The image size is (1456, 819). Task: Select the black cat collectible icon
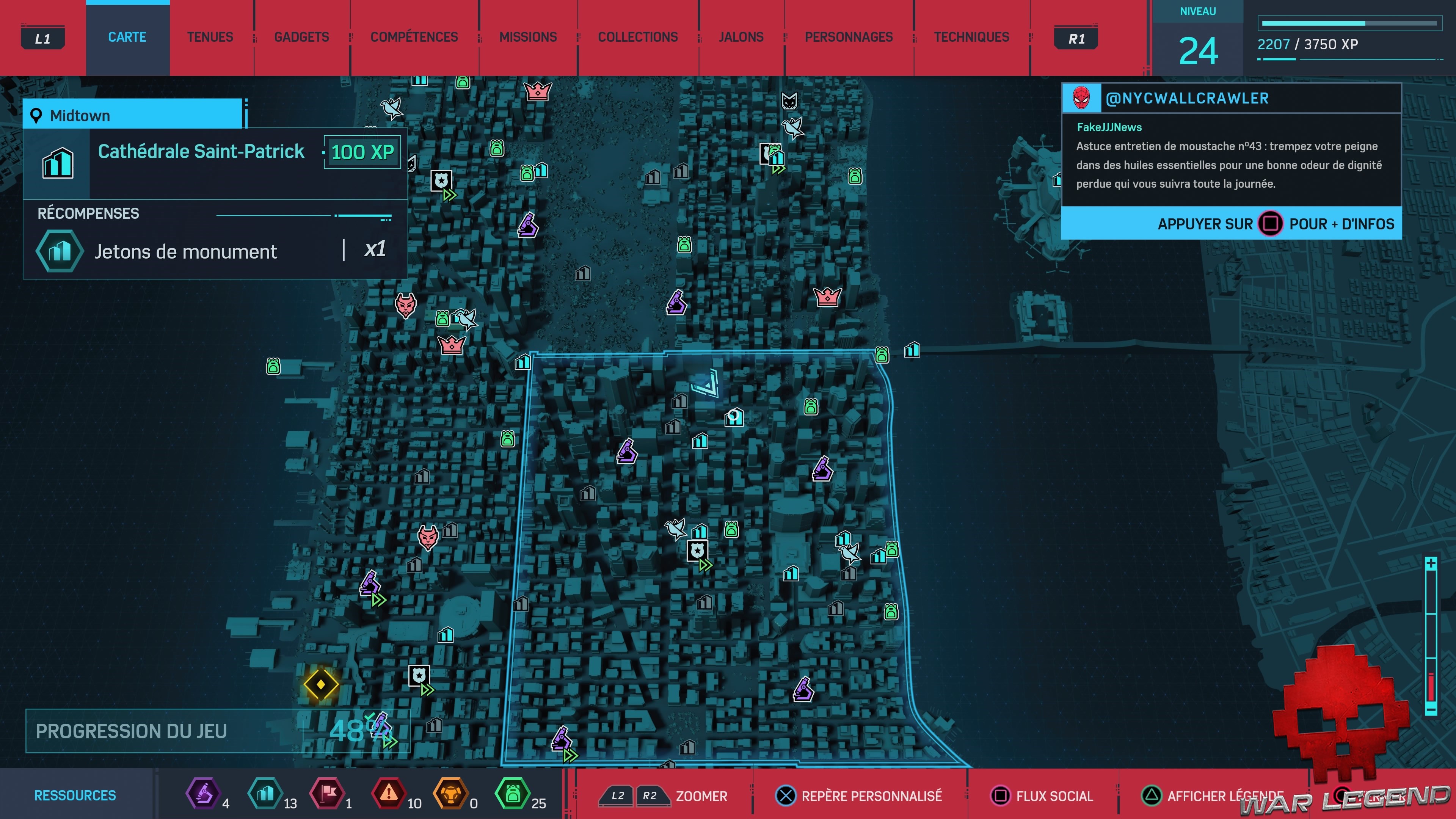pos(789,101)
